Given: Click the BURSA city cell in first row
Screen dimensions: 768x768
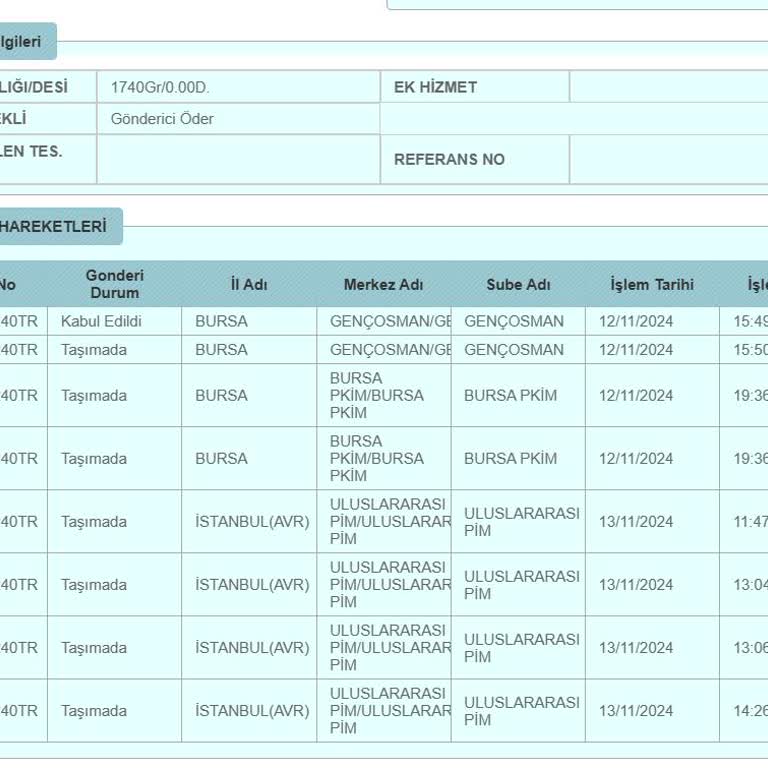Looking at the screenshot, I should click(221, 321).
